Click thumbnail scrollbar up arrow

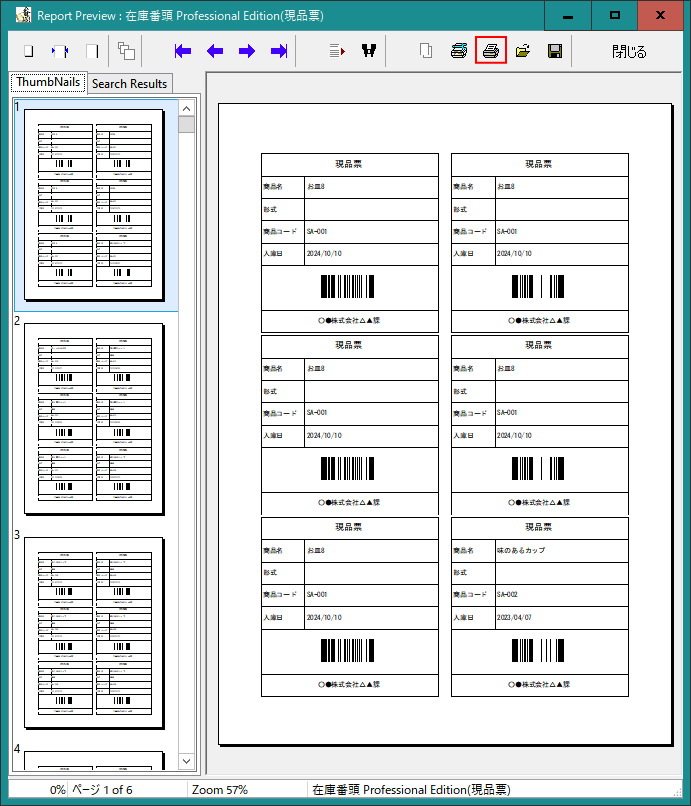click(187, 107)
